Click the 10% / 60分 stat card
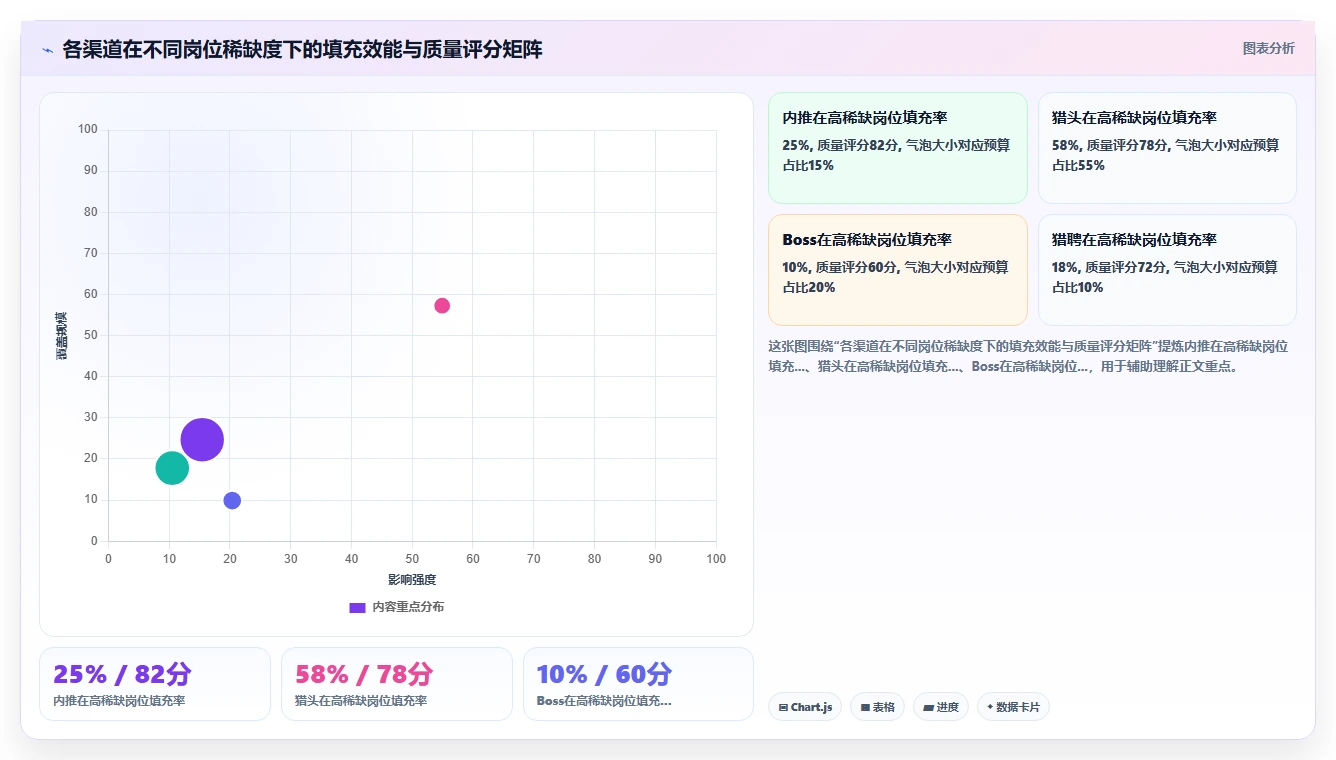 click(638, 684)
